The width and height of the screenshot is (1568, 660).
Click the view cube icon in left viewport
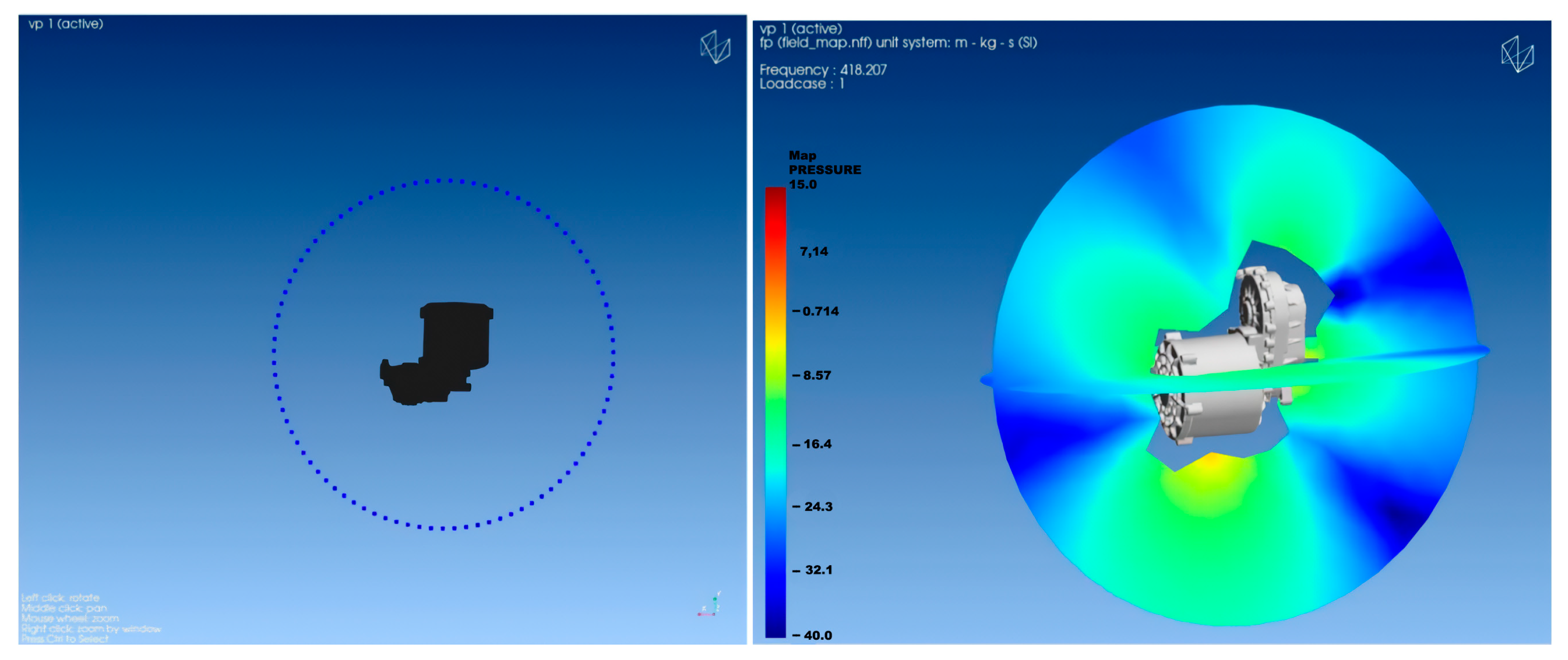coord(715,47)
